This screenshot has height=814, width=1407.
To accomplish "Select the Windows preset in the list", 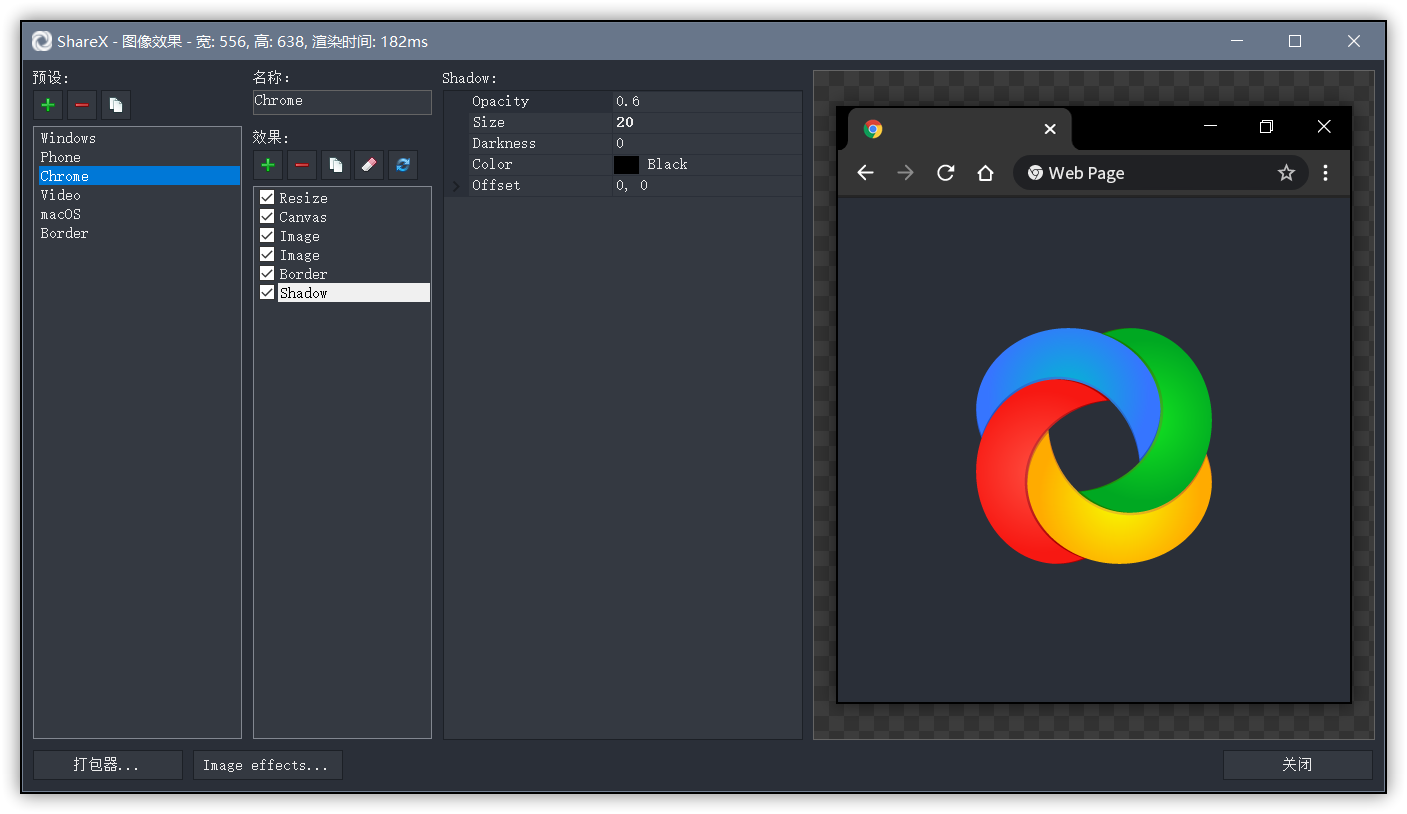I will [68, 138].
